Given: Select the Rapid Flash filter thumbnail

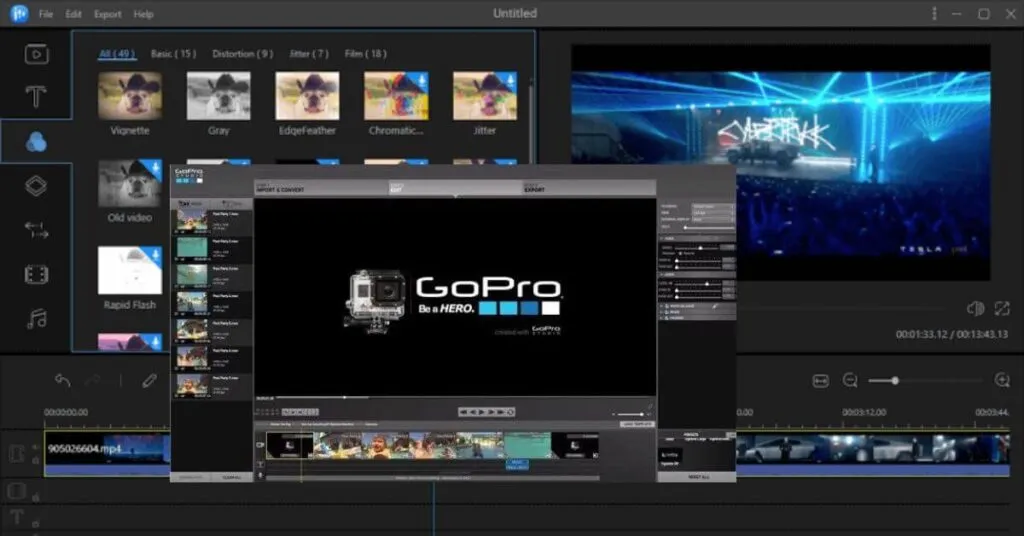Looking at the screenshot, I should (x=130, y=270).
